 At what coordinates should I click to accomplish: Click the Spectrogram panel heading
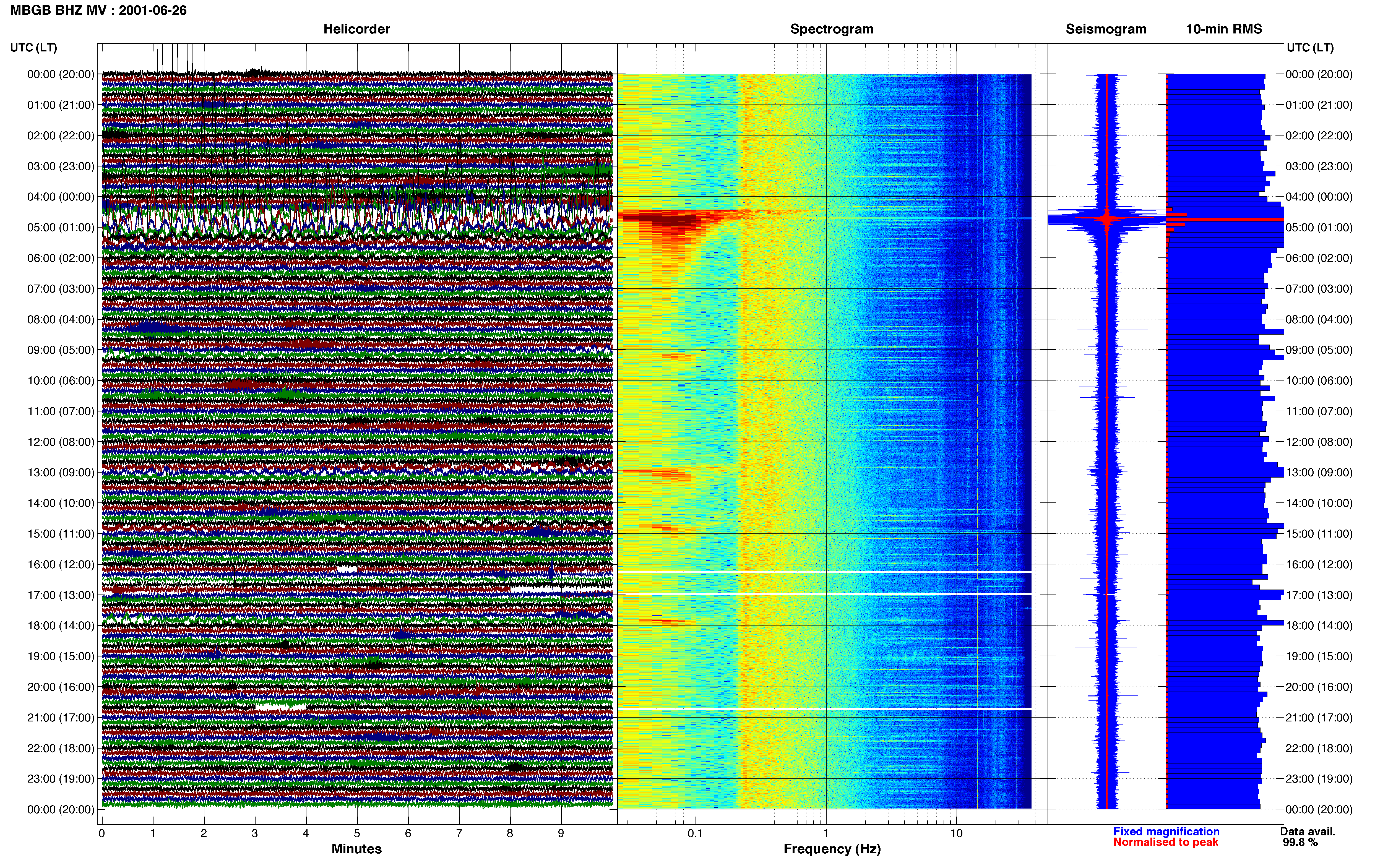coord(832,29)
